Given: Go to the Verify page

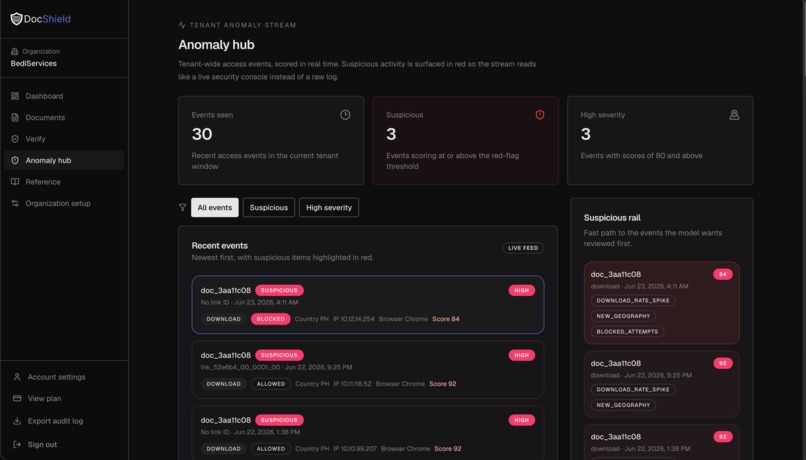Looking at the screenshot, I should tap(64, 139).
